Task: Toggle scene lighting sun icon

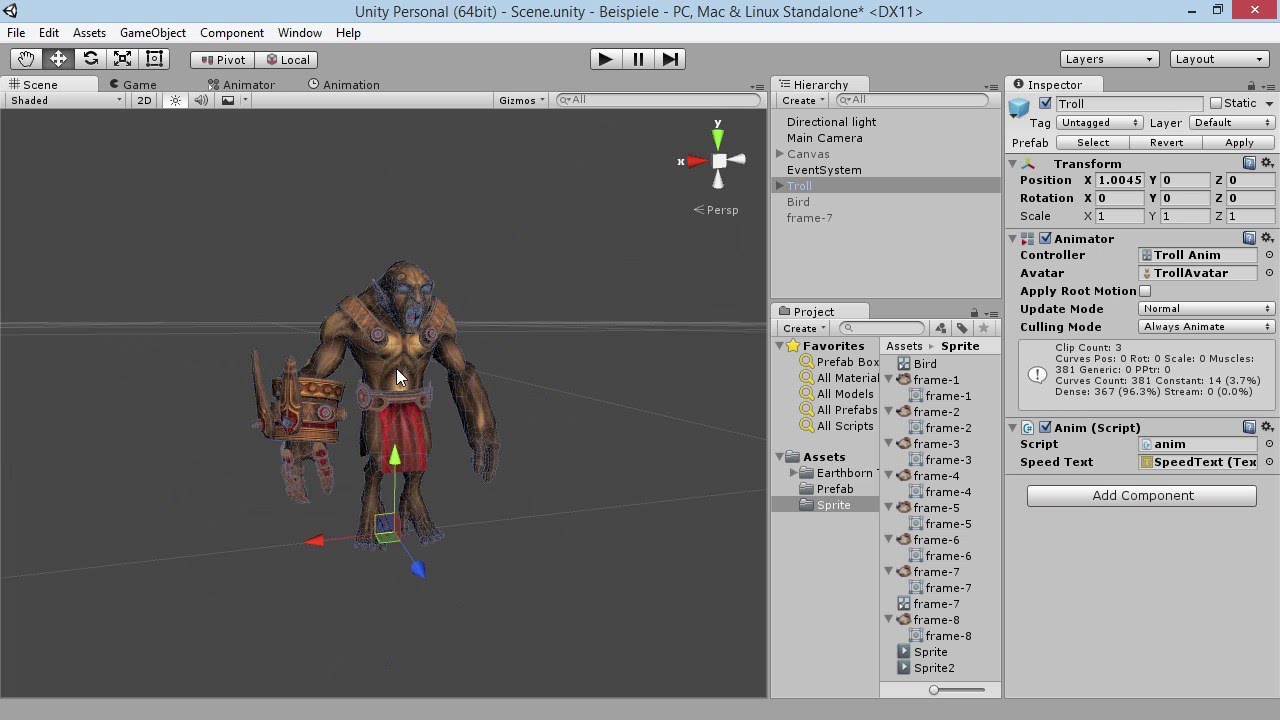Action: click(x=176, y=100)
